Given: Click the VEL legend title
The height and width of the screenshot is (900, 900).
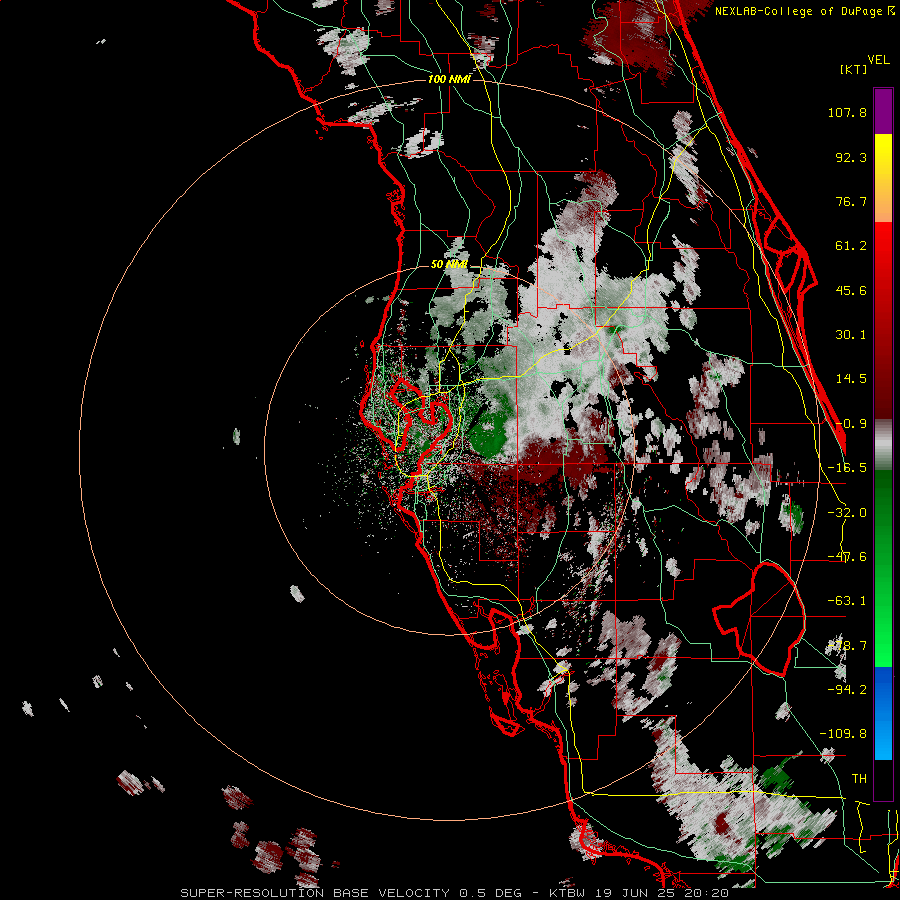Looking at the screenshot, I should click(x=878, y=60).
